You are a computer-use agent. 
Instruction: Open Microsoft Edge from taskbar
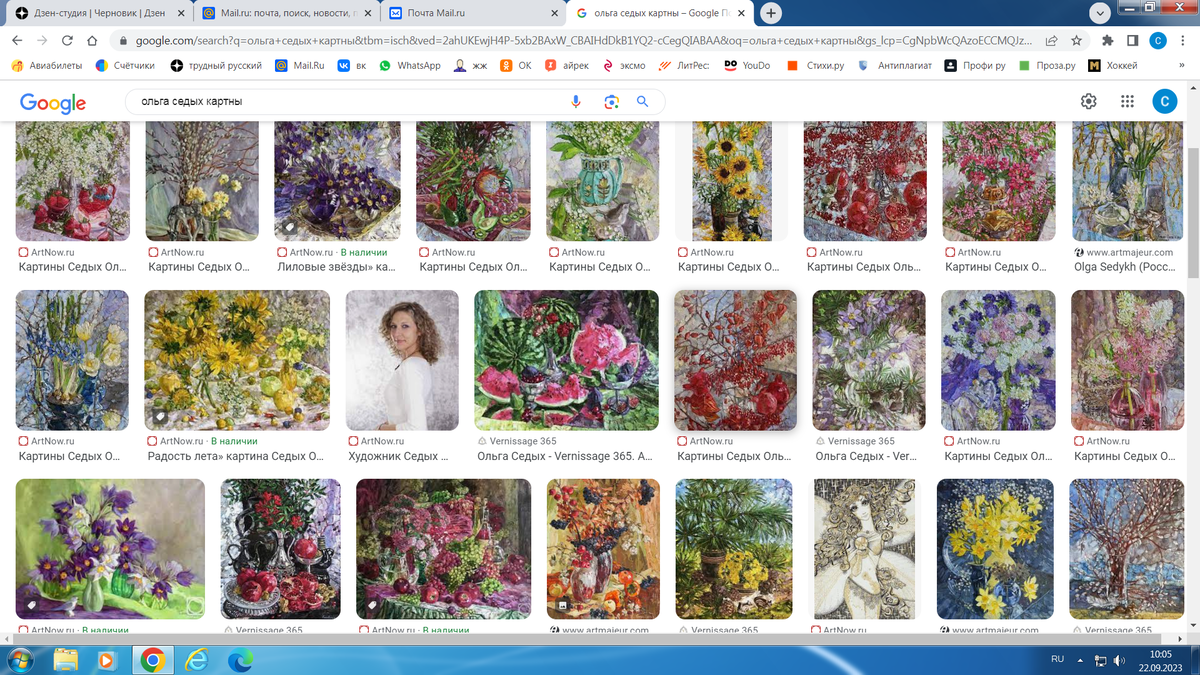click(240, 660)
